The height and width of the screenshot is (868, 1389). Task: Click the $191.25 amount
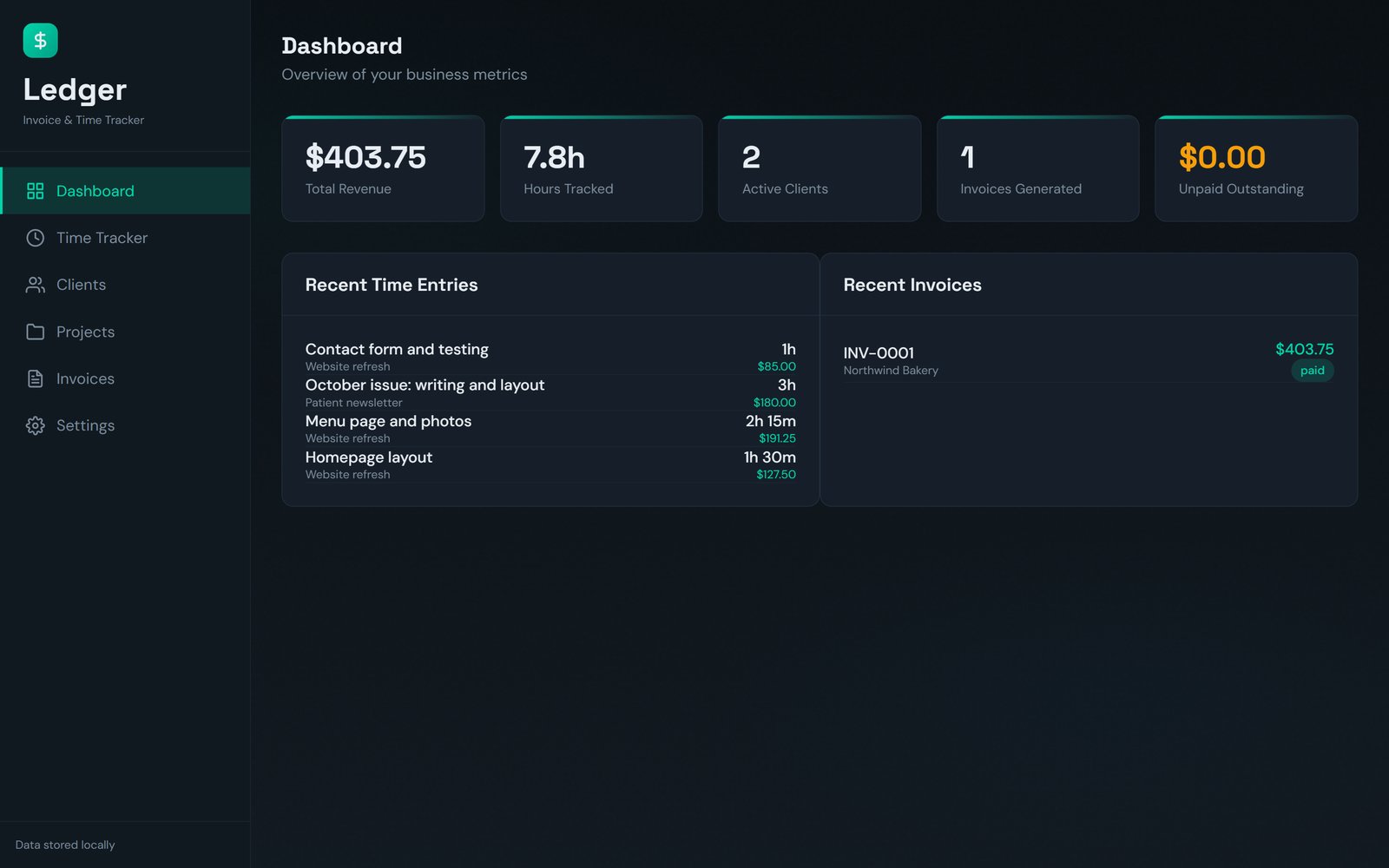(x=777, y=438)
